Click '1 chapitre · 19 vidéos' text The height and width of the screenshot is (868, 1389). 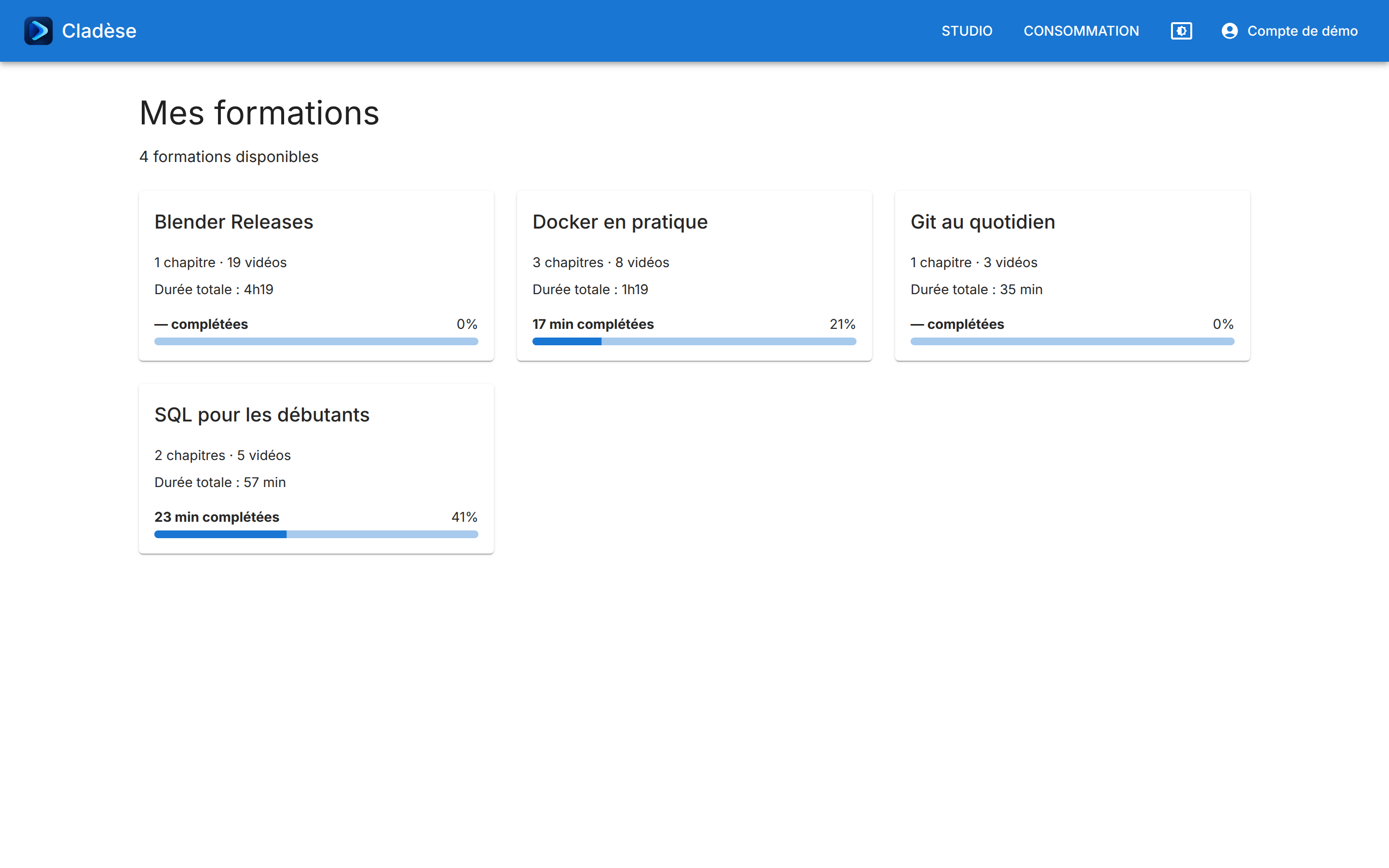click(220, 262)
